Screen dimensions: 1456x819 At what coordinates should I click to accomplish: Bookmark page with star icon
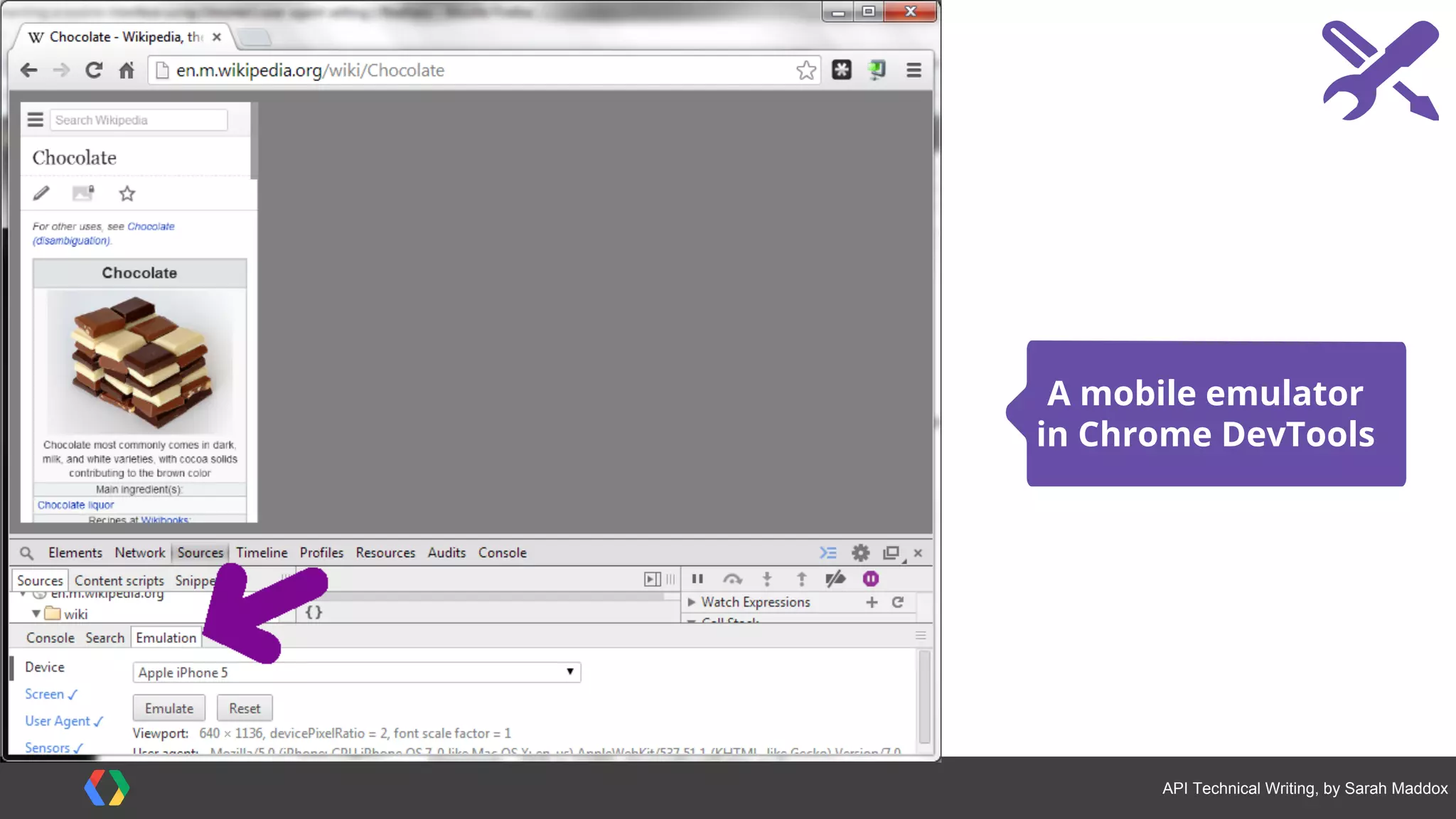[805, 70]
